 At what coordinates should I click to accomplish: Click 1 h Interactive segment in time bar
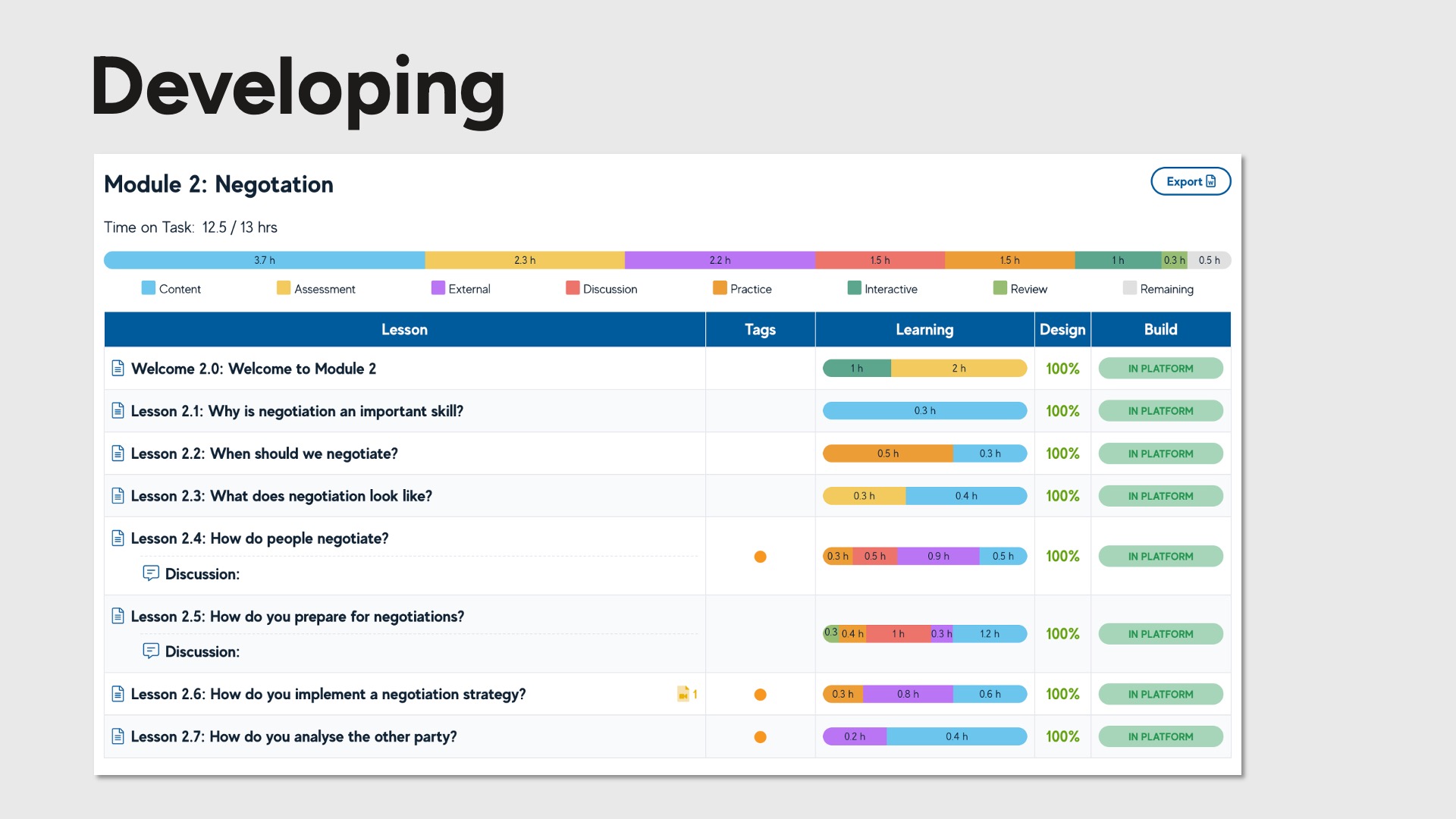click(x=1118, y=260)
